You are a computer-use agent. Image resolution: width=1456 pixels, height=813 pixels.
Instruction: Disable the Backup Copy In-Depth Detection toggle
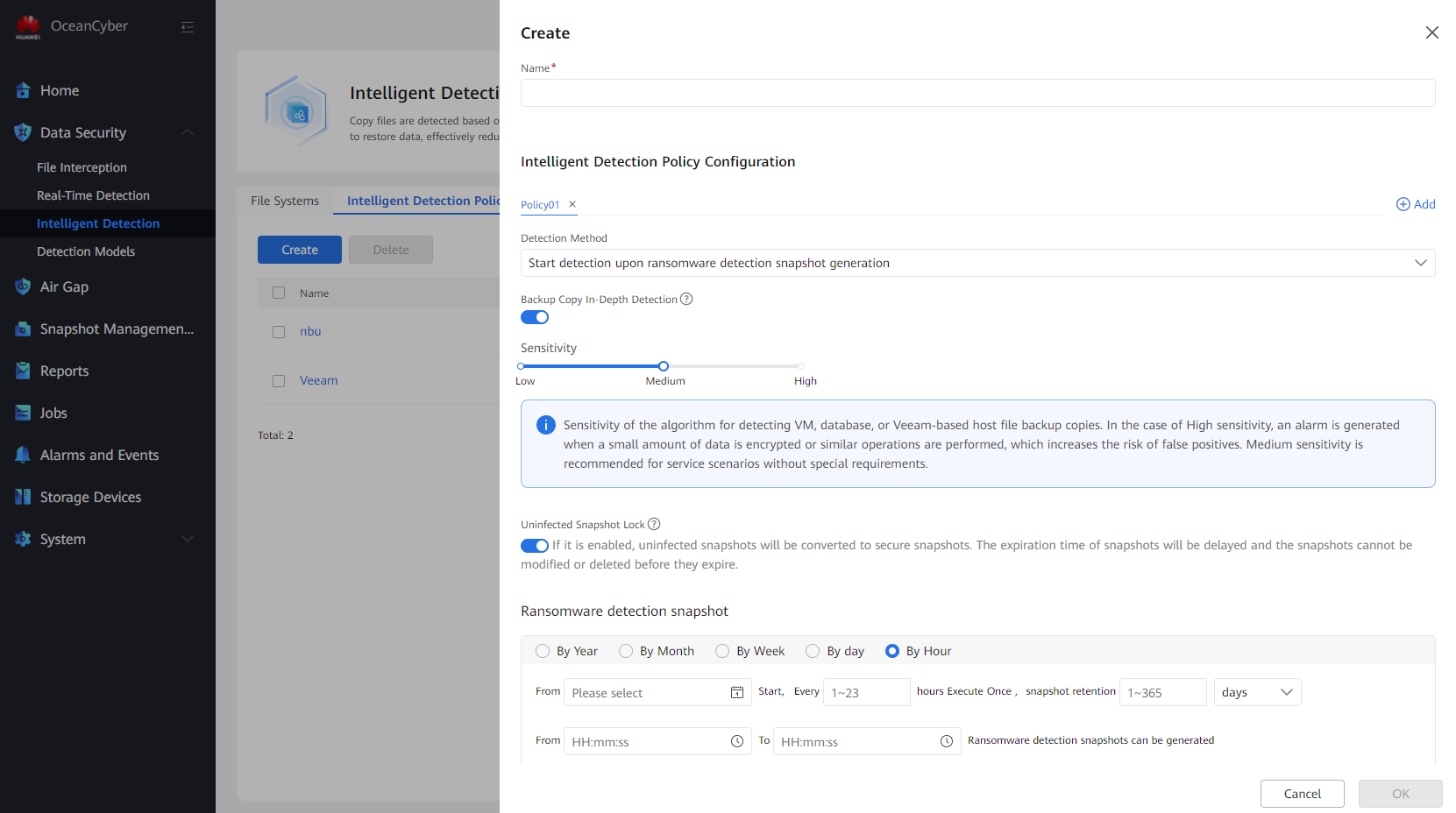[x=535, y=317]
